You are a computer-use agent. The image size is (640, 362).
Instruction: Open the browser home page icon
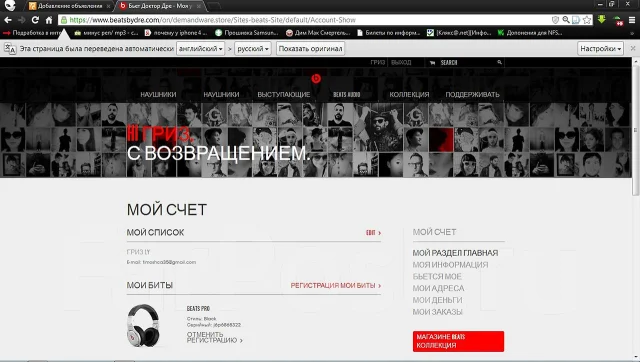49,20
